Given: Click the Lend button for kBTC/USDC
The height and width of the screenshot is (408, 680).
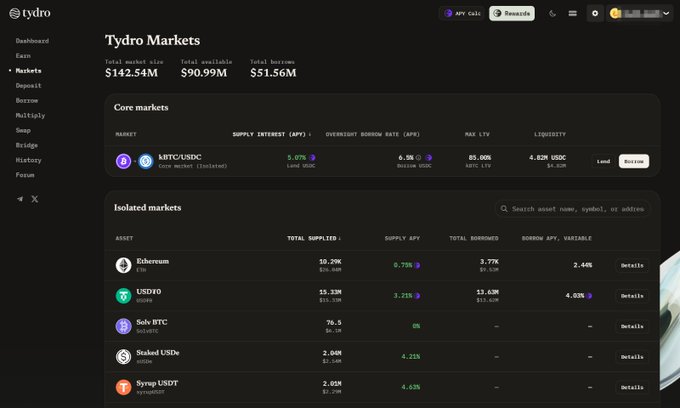Looking at the screenshot, I should point(603,161).
